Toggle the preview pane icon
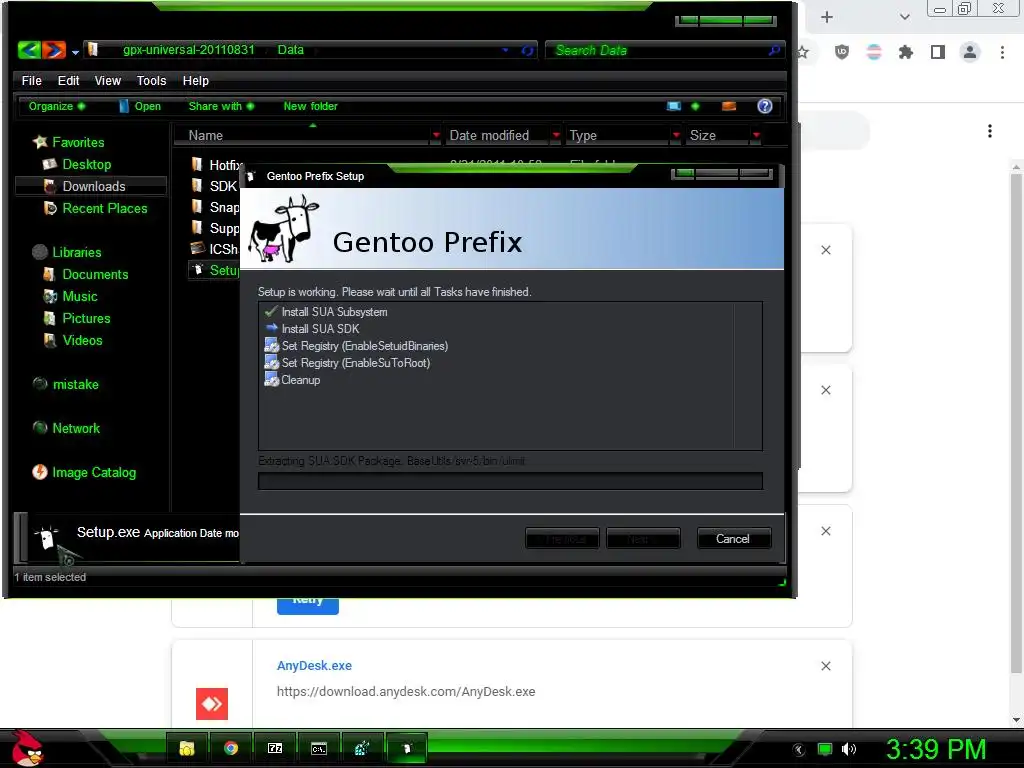Screen dimensions: 1024x768 coord(729,106)
